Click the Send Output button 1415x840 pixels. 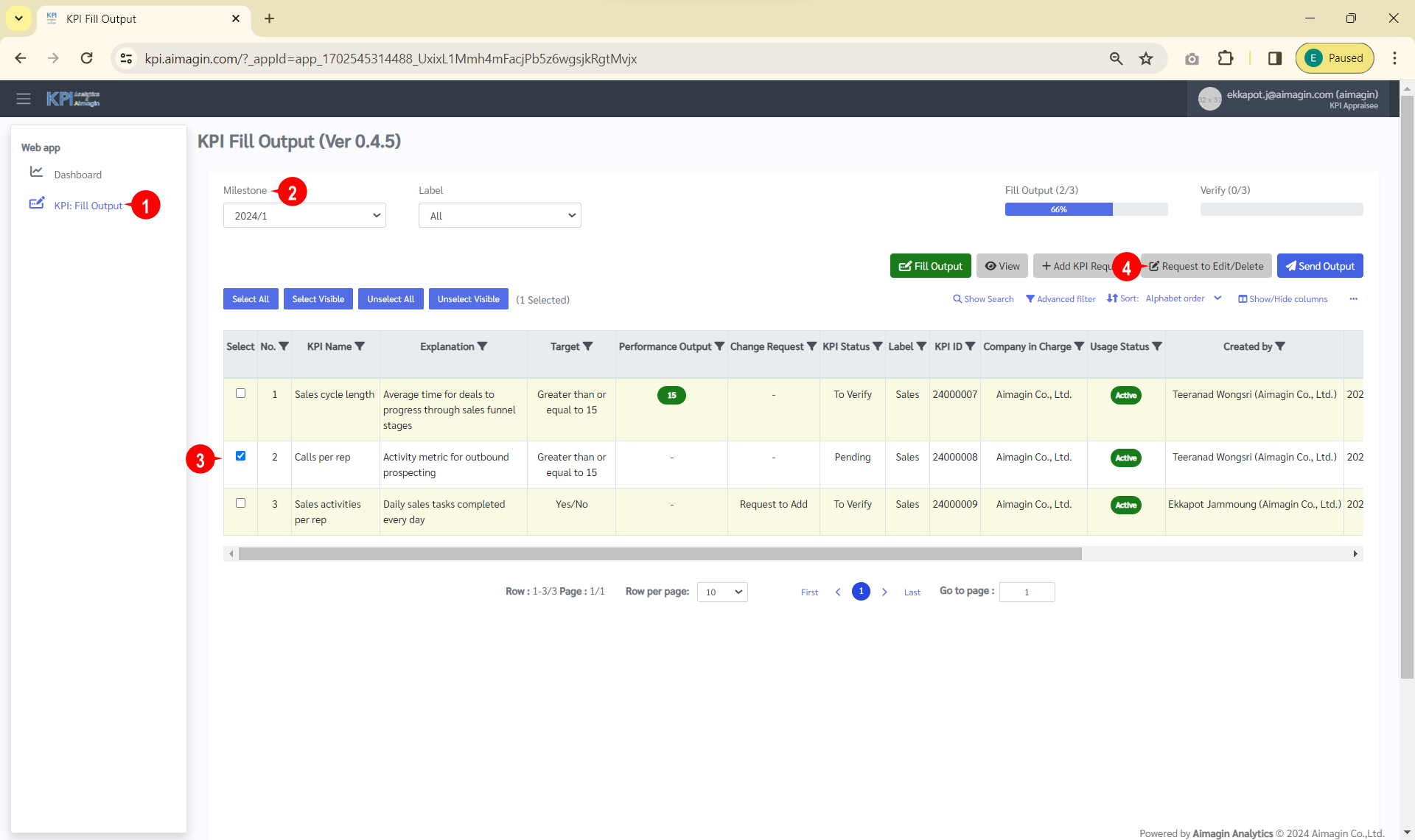coord(1319,266)
